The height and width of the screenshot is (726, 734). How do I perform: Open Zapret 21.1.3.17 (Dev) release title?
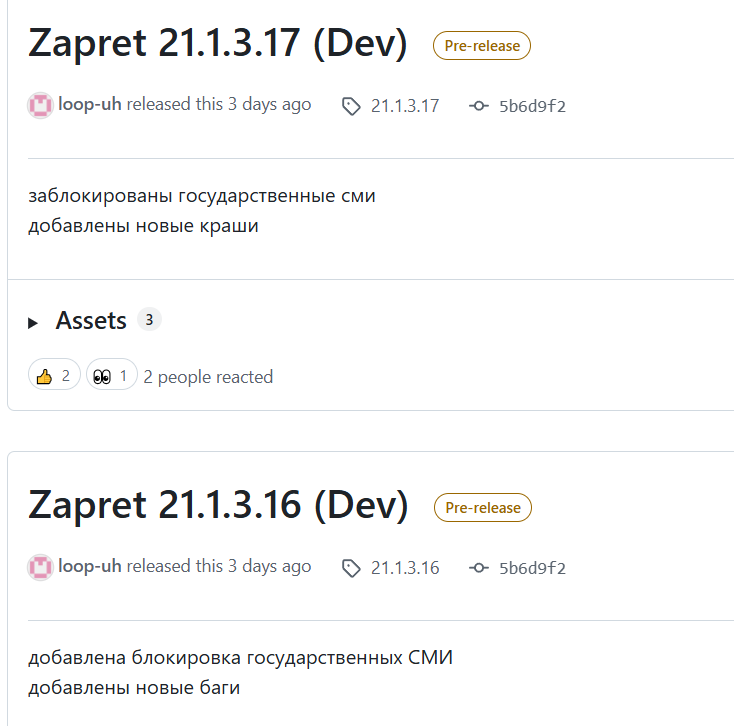[x=218, y=43]
